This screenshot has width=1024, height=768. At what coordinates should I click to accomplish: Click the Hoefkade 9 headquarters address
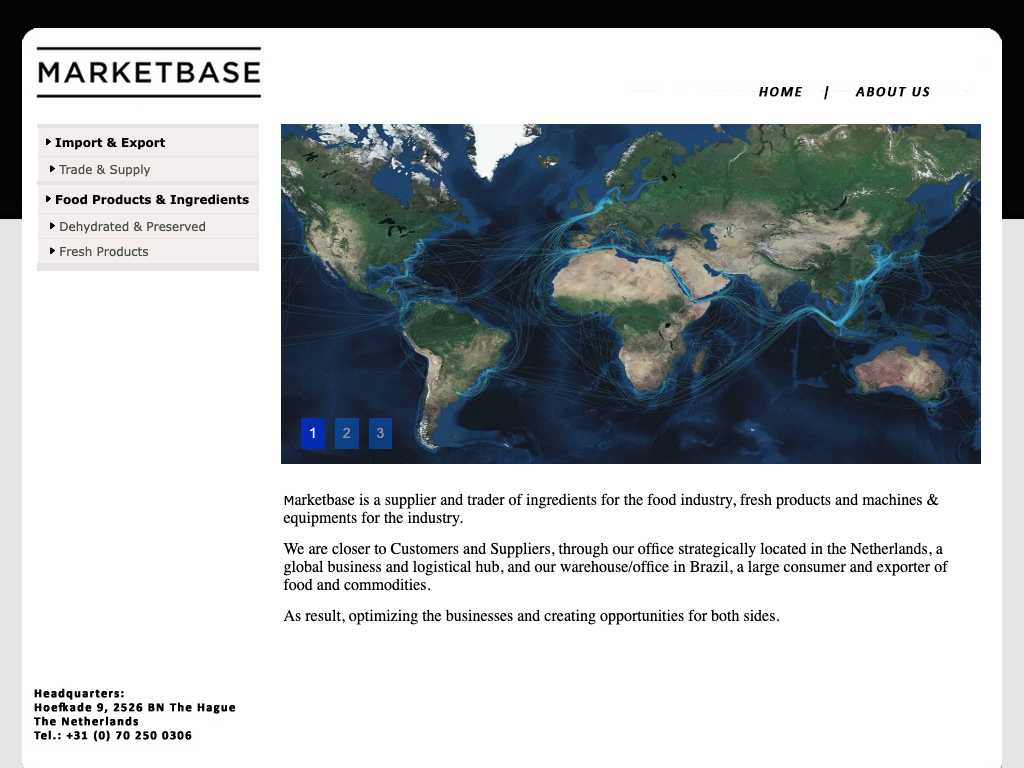(x=135, y=708)
